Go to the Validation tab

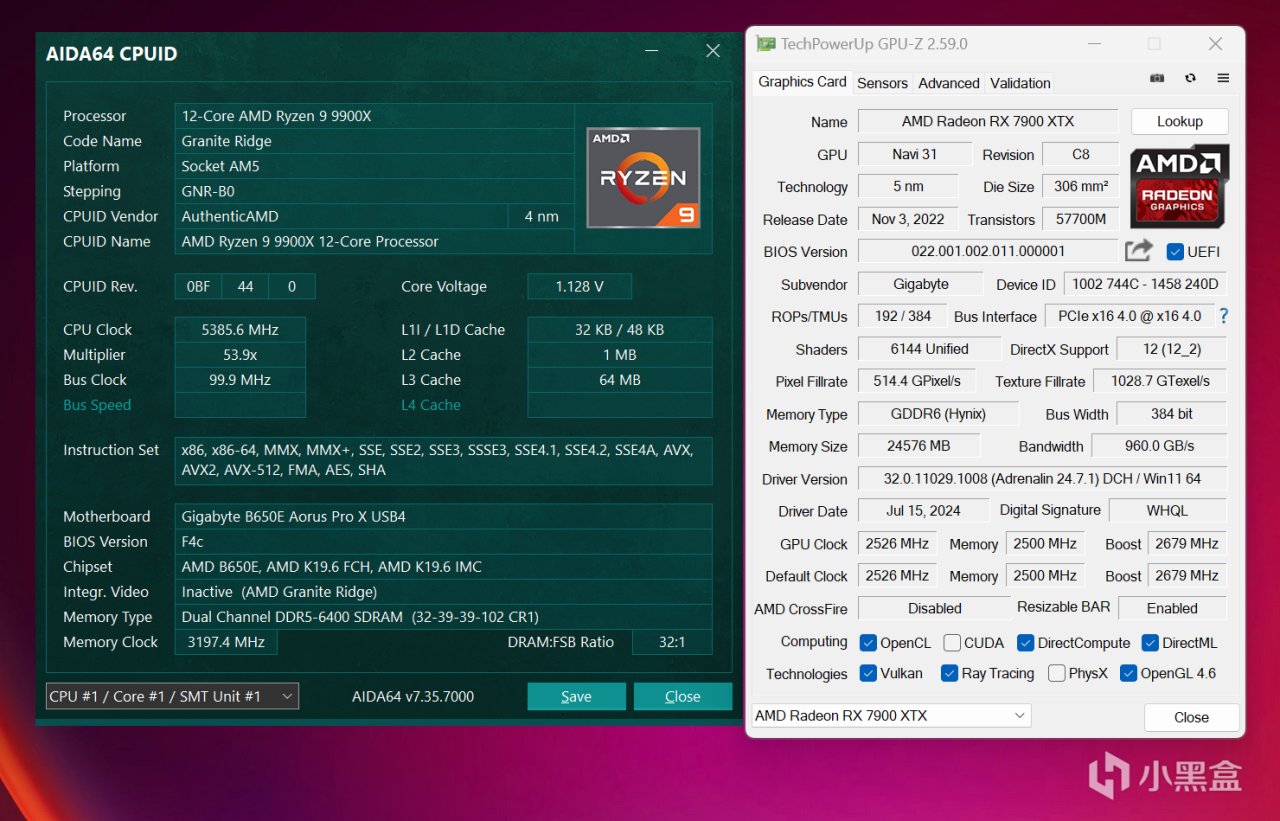(1020, 83)
